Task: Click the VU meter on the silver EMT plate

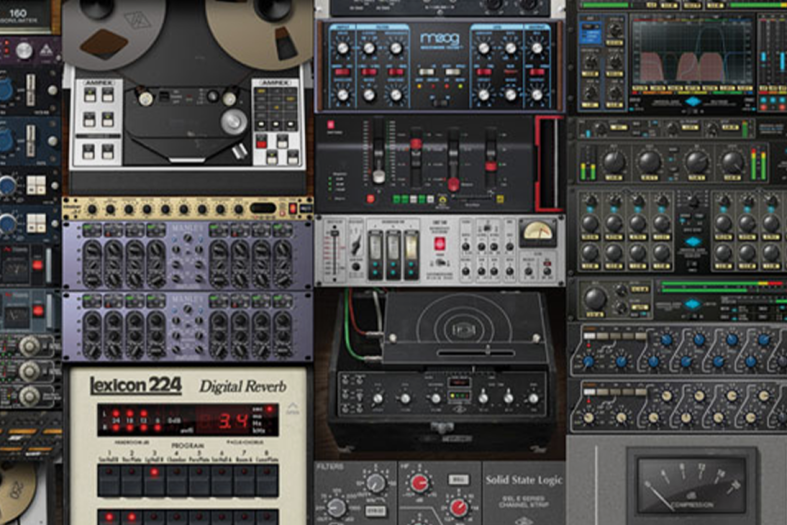Action: tap(537, 232)
